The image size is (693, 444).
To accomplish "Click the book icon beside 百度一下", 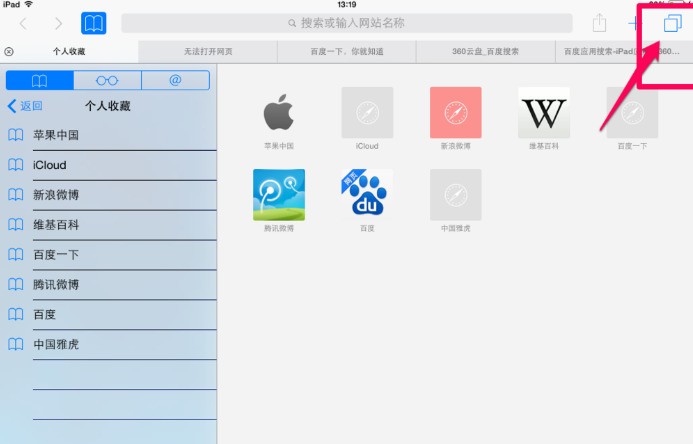I will click(15, 254).
